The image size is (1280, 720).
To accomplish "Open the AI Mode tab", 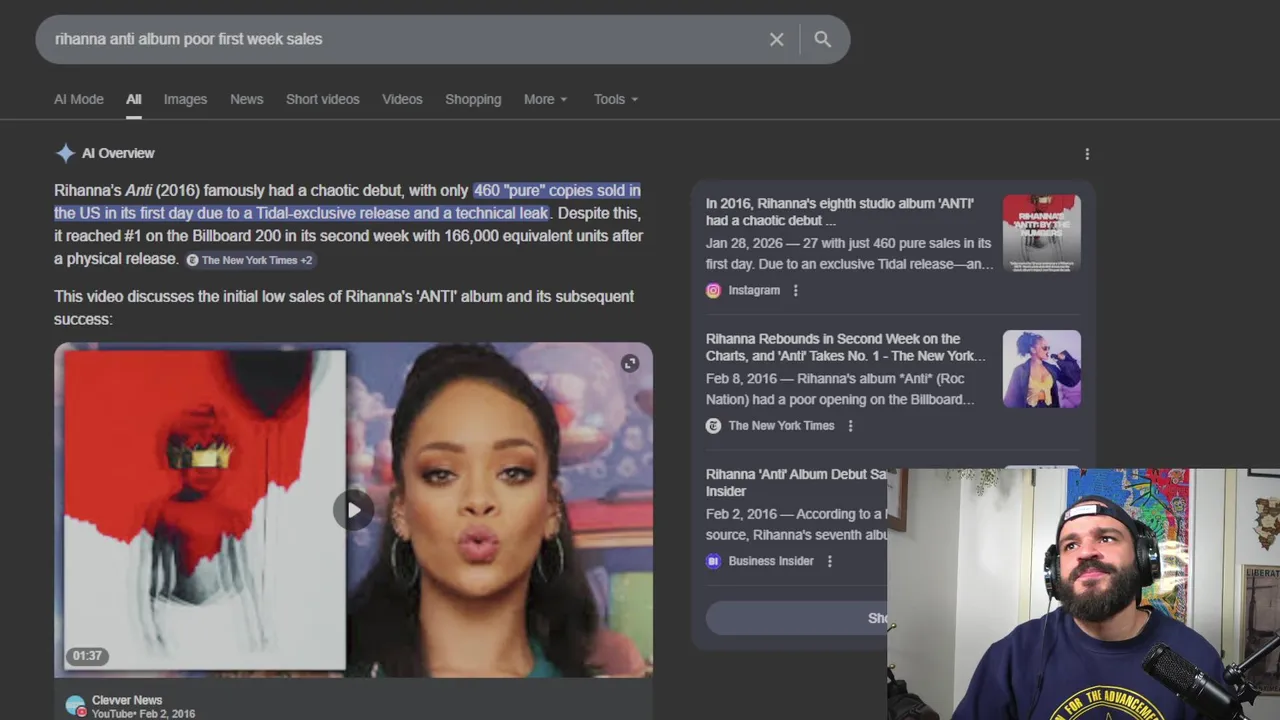I will [79, 99].
